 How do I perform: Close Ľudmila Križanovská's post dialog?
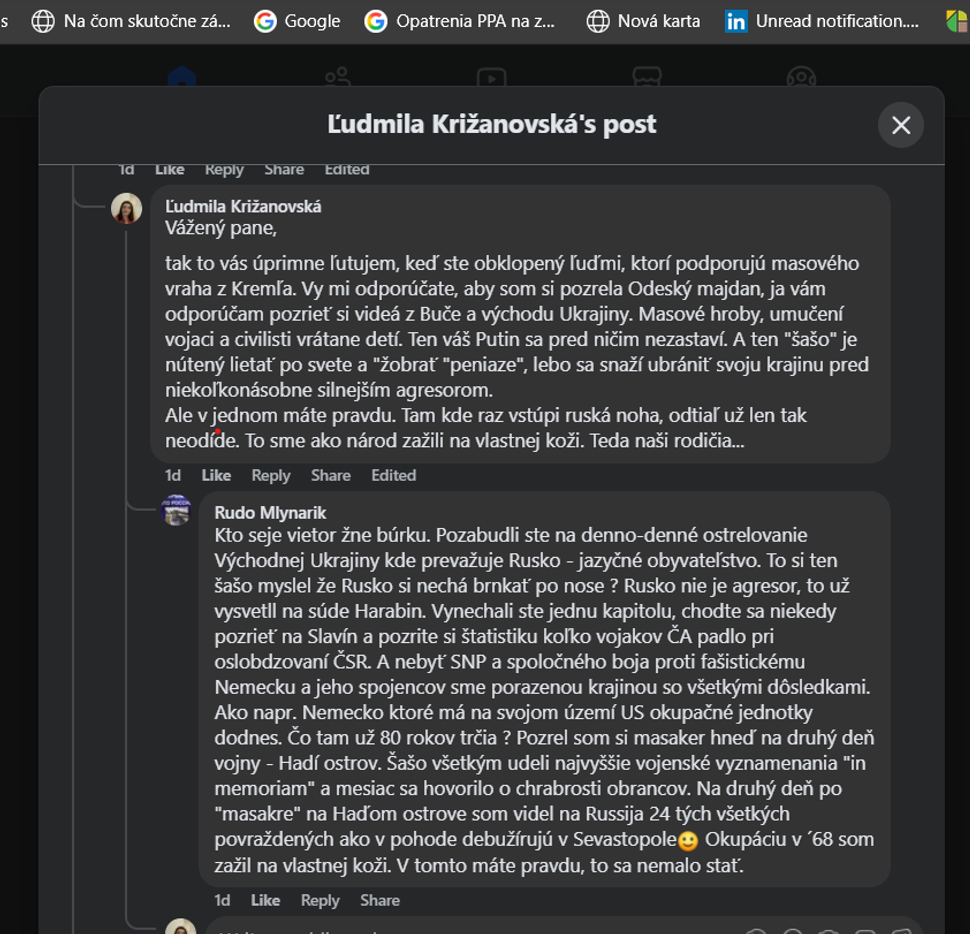[x=901, y=125]
